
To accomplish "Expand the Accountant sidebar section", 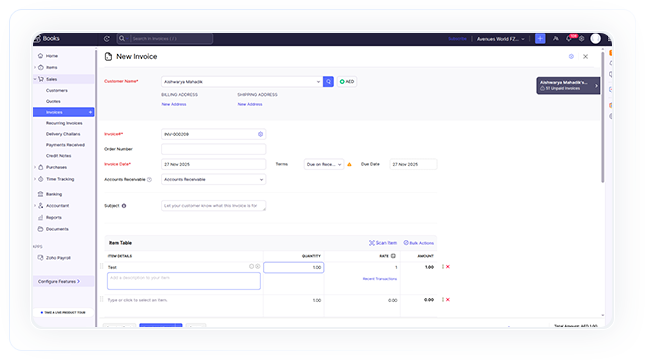I will 35,205.
